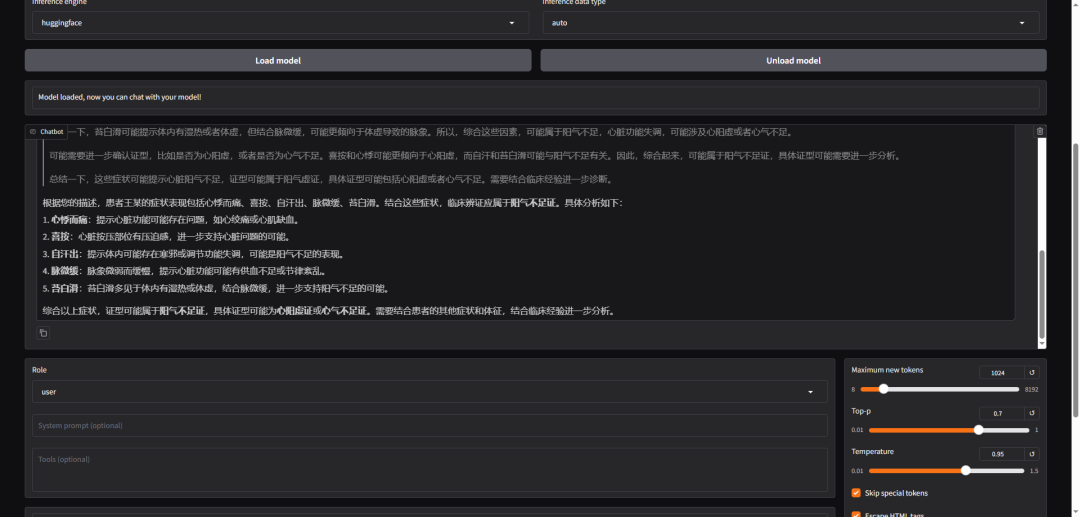Viewport: 1080px width, 517px height.
Task: Click the Maximum new tokens number box 1024
Action: click(x=1001, y=372)
